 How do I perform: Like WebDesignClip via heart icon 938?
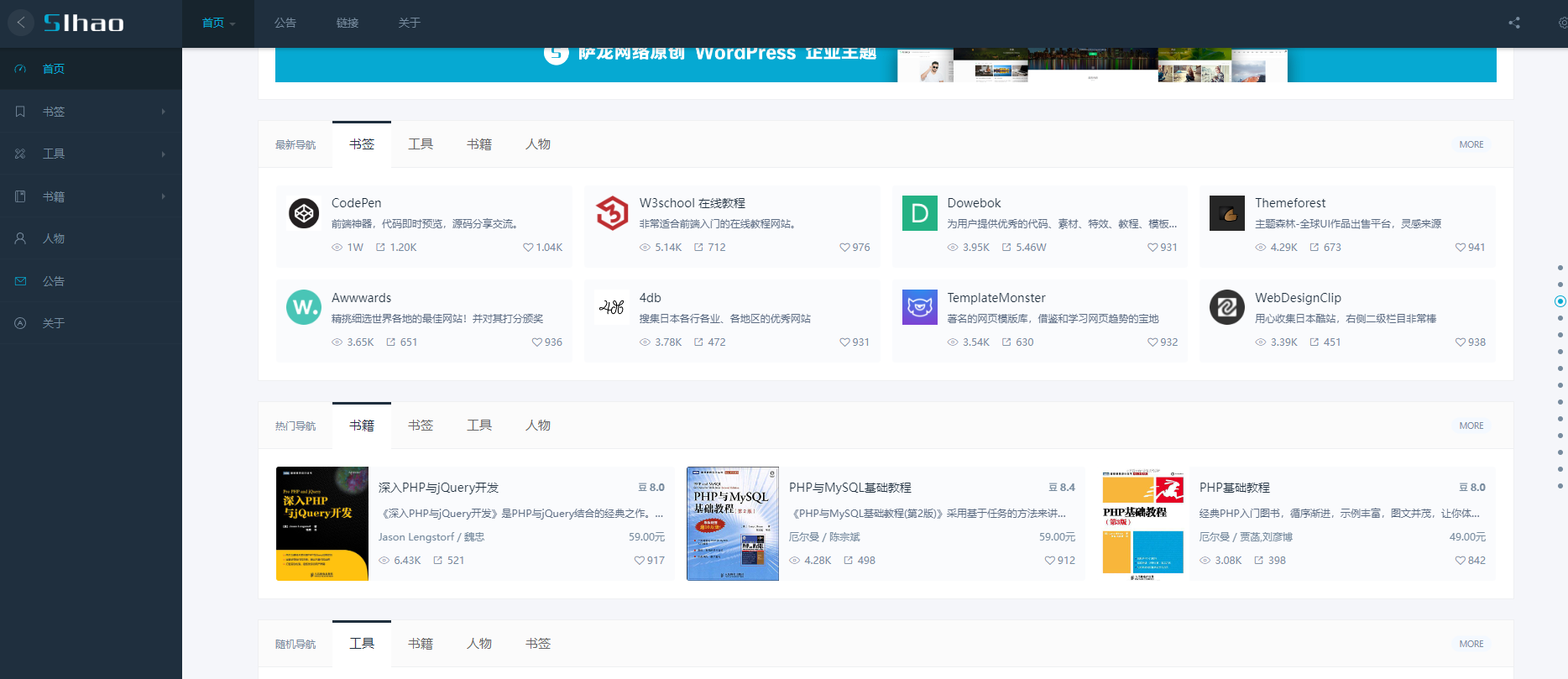tap(1461, 342)
